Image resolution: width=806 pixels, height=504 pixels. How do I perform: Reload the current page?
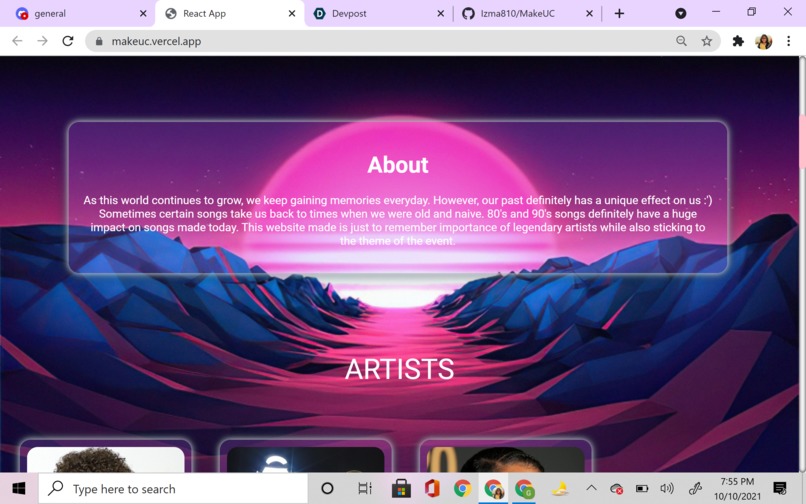[67, 41]
